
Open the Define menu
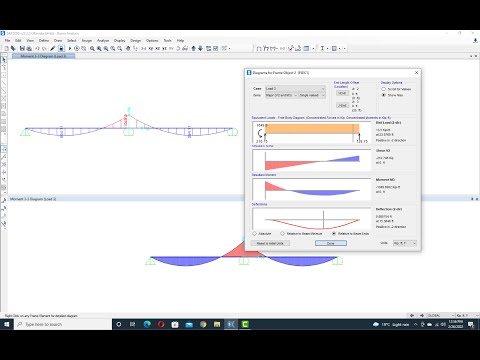coord(44,40)
